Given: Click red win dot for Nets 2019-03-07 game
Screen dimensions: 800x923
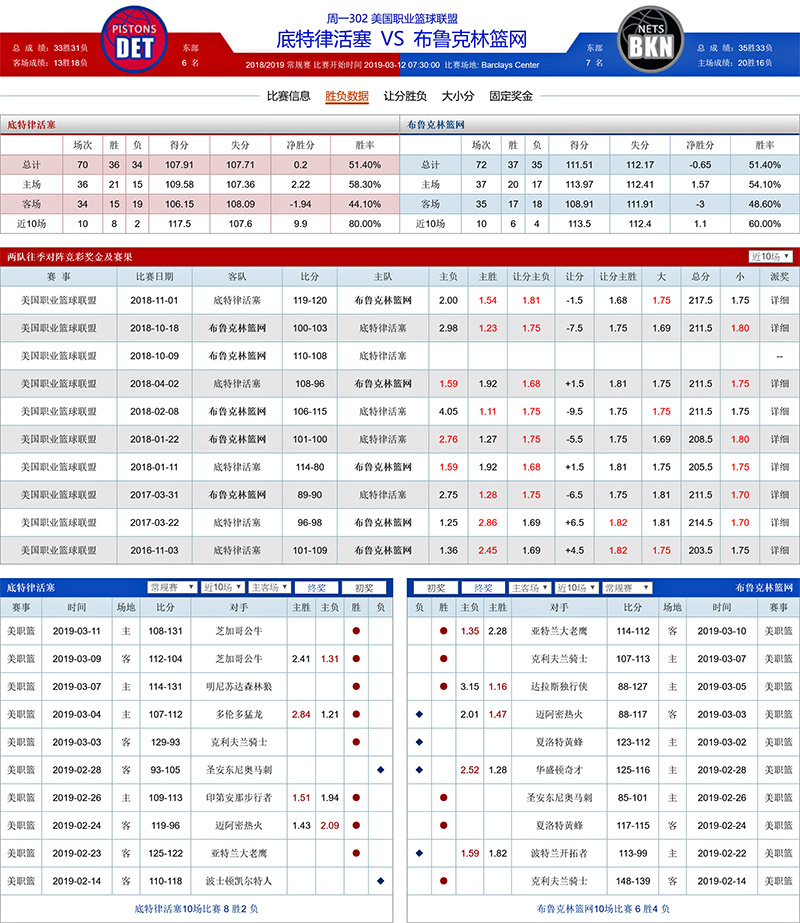Looking at the screenshot, I should click(x=443, y=659).
